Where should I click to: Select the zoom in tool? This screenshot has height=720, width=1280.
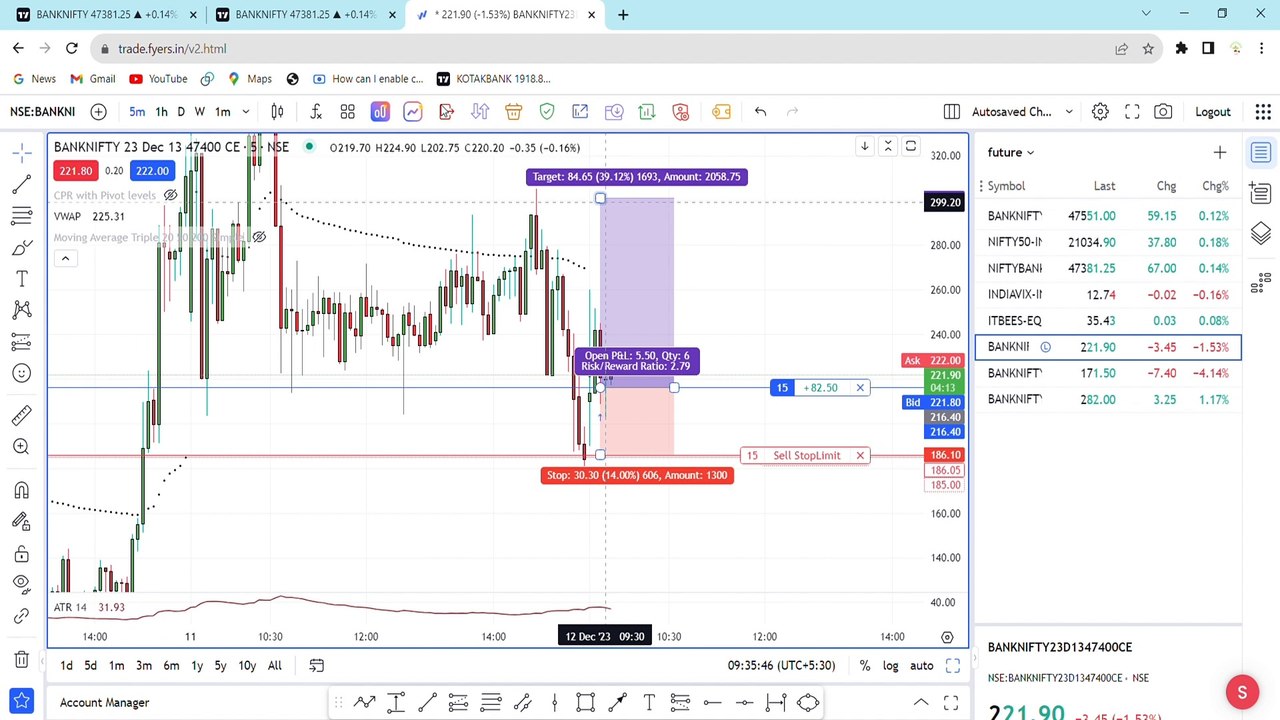[x=21, y=447]
